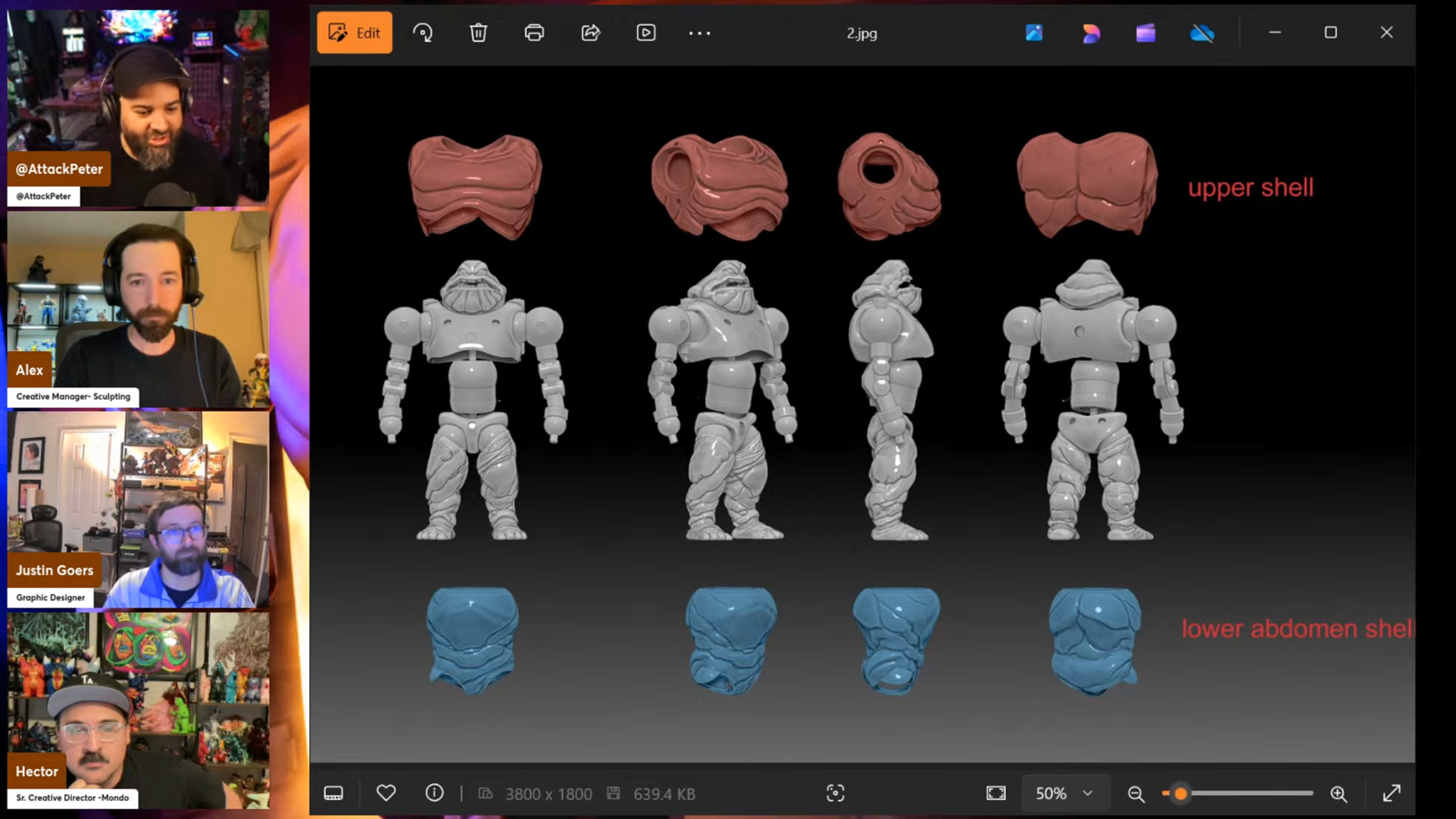1456x819 pixels.
Task: Click the fit-to-window icon
Action: pos(996,794)
